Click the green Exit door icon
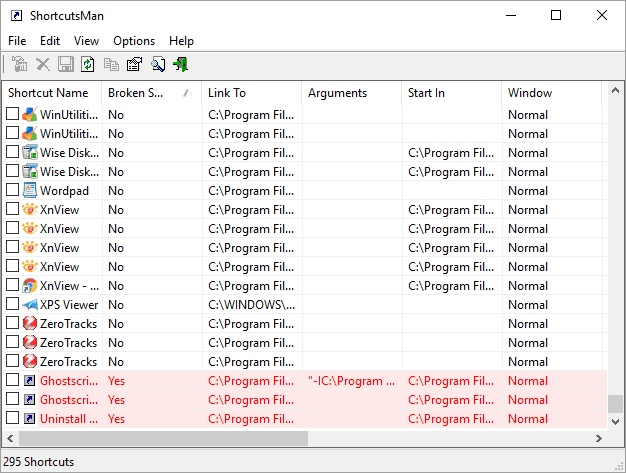This screenshot has height=473, width=626. (x=181, y=64)
